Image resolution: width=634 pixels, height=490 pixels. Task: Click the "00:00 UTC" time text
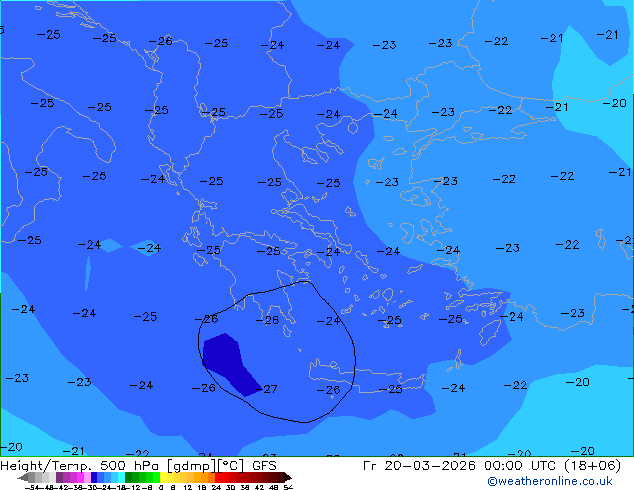(x=518, y=466)
